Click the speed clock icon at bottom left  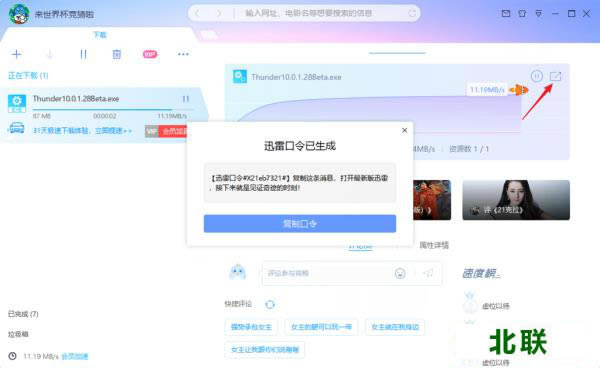12,356
